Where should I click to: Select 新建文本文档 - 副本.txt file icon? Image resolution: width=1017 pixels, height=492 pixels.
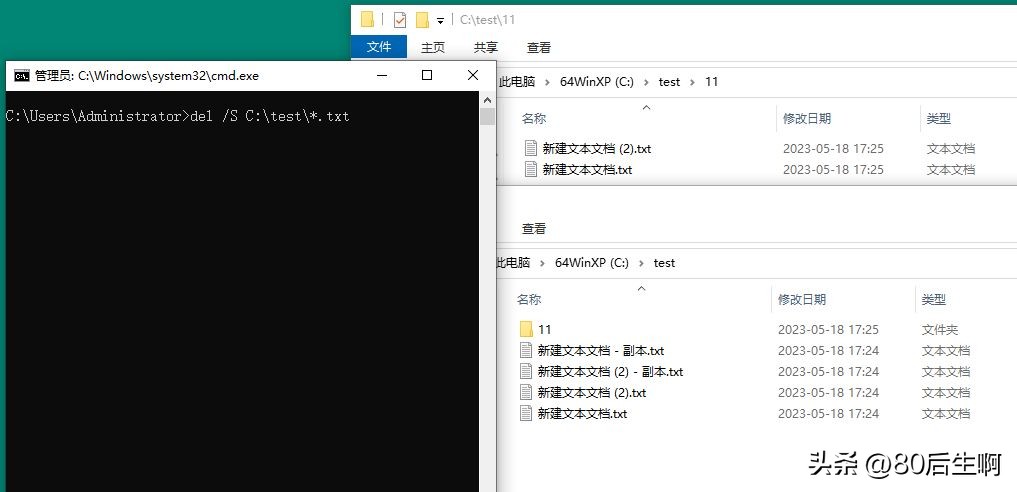(526, 351)
